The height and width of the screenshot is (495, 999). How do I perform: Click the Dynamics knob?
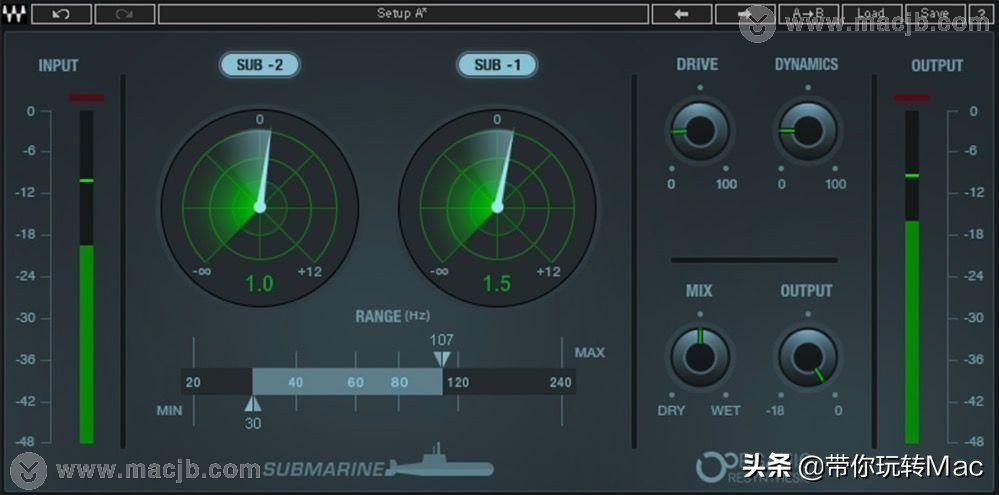point(807,130)
